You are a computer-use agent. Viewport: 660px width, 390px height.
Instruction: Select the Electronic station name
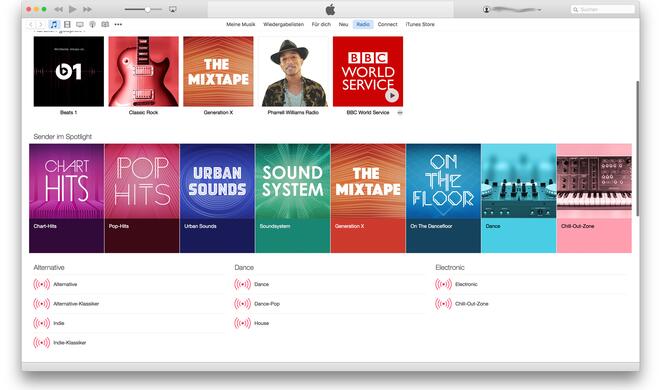[x=466, y=284]
